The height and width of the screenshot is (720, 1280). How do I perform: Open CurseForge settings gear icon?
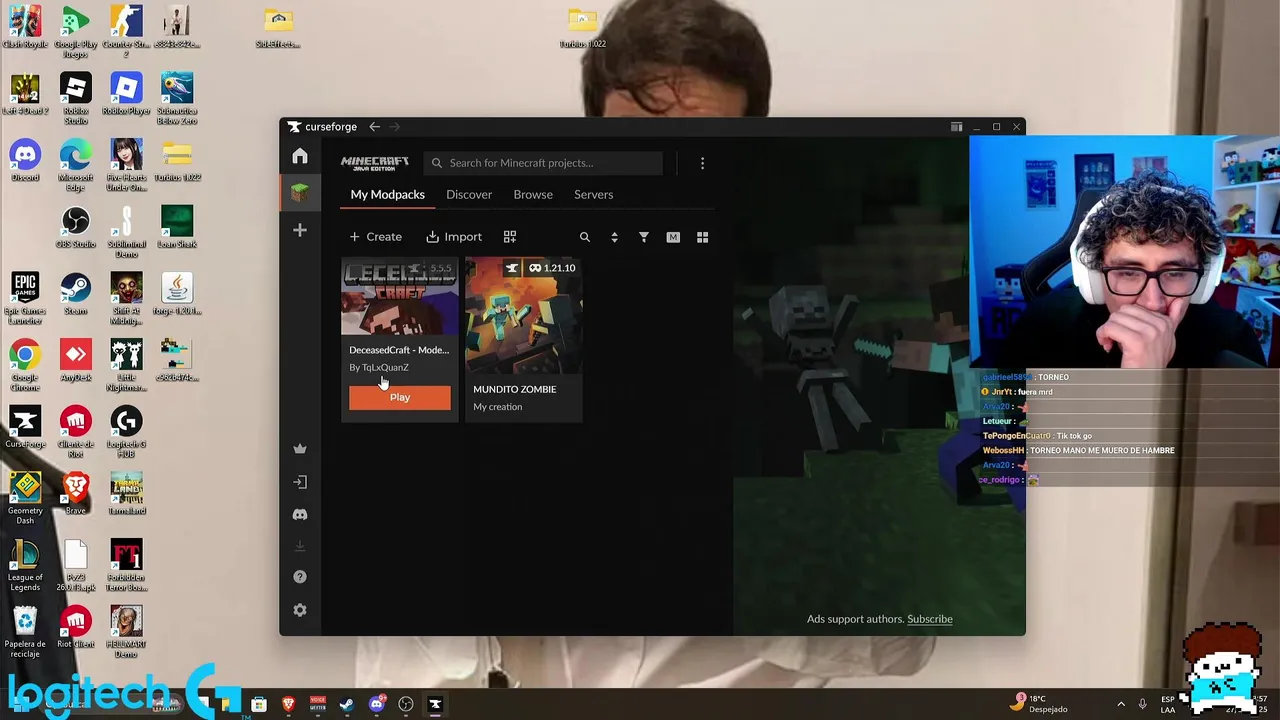[300, 610]
